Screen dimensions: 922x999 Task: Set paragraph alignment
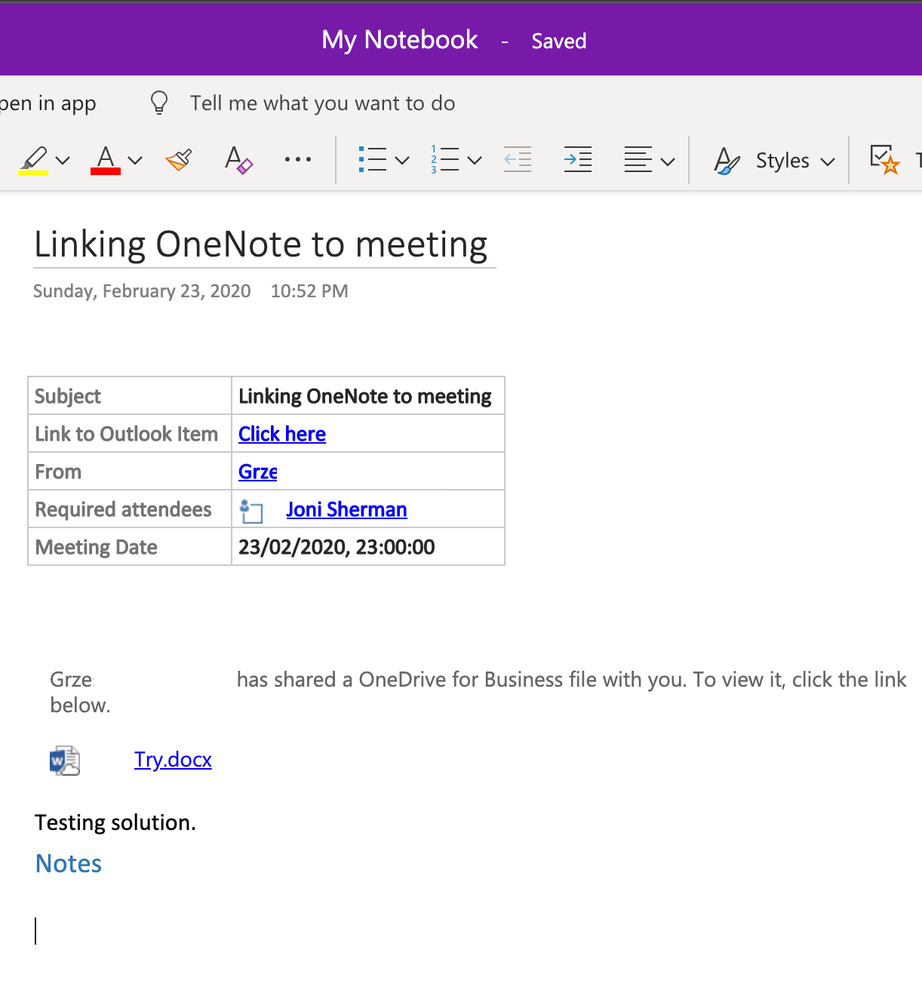pos(638,159)
